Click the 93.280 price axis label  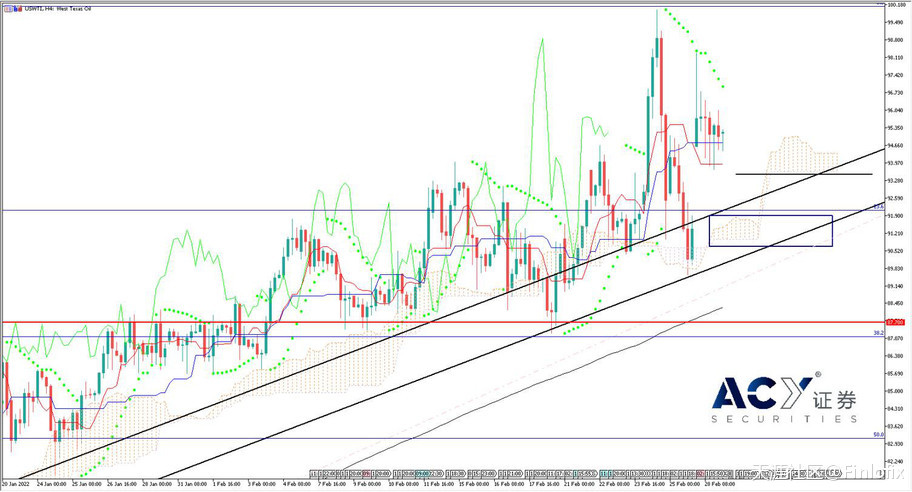click(x=895, y=180)
